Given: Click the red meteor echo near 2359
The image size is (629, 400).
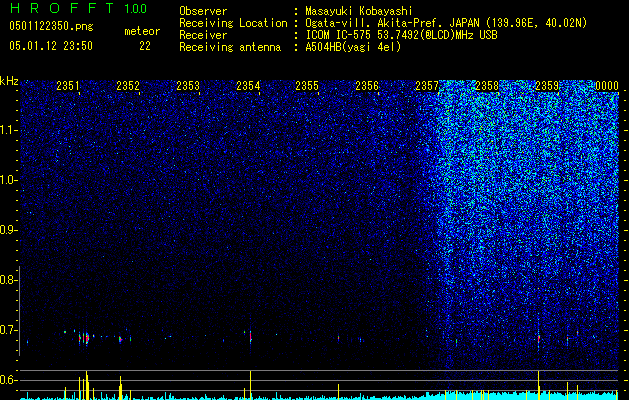Looking at the screenshot, I should click(539, 339).
